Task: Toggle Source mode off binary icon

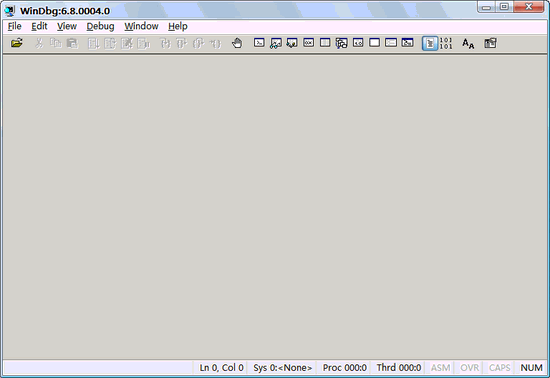Action: [x=446, y=43]
